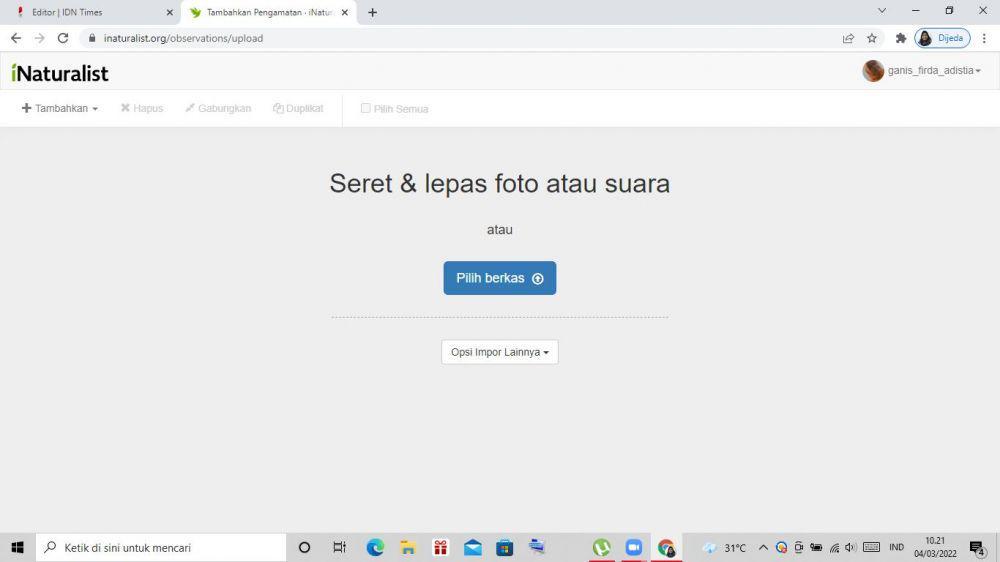This screenshot has height=562, width=1000.
Task: Open the notification center icon
Action: [977, 547]
